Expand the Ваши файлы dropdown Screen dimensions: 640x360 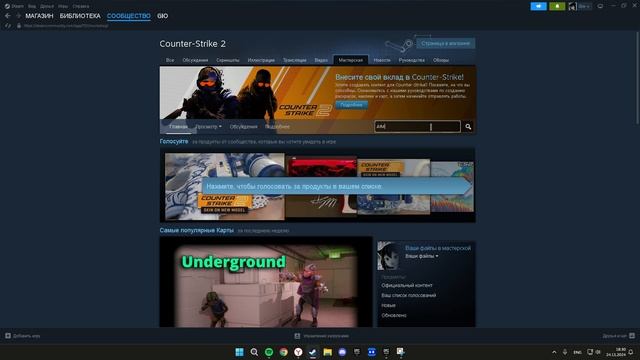click(422, 256)
